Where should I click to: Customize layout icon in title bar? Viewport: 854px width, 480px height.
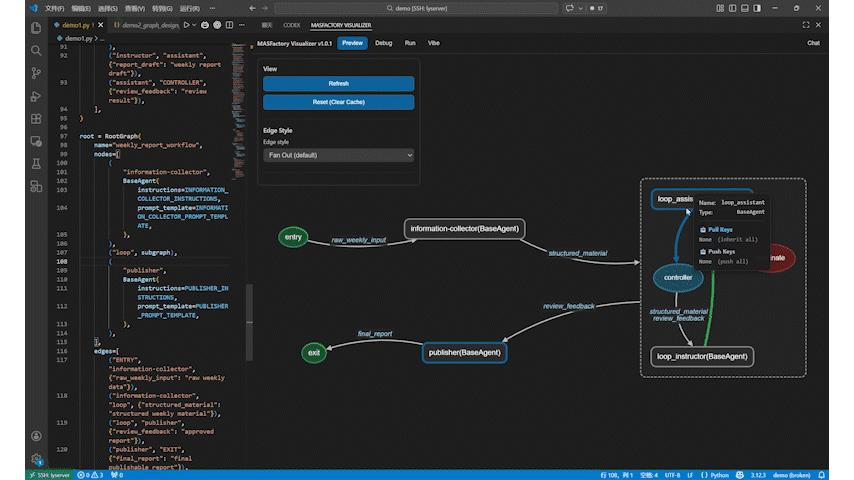point(720,8)
